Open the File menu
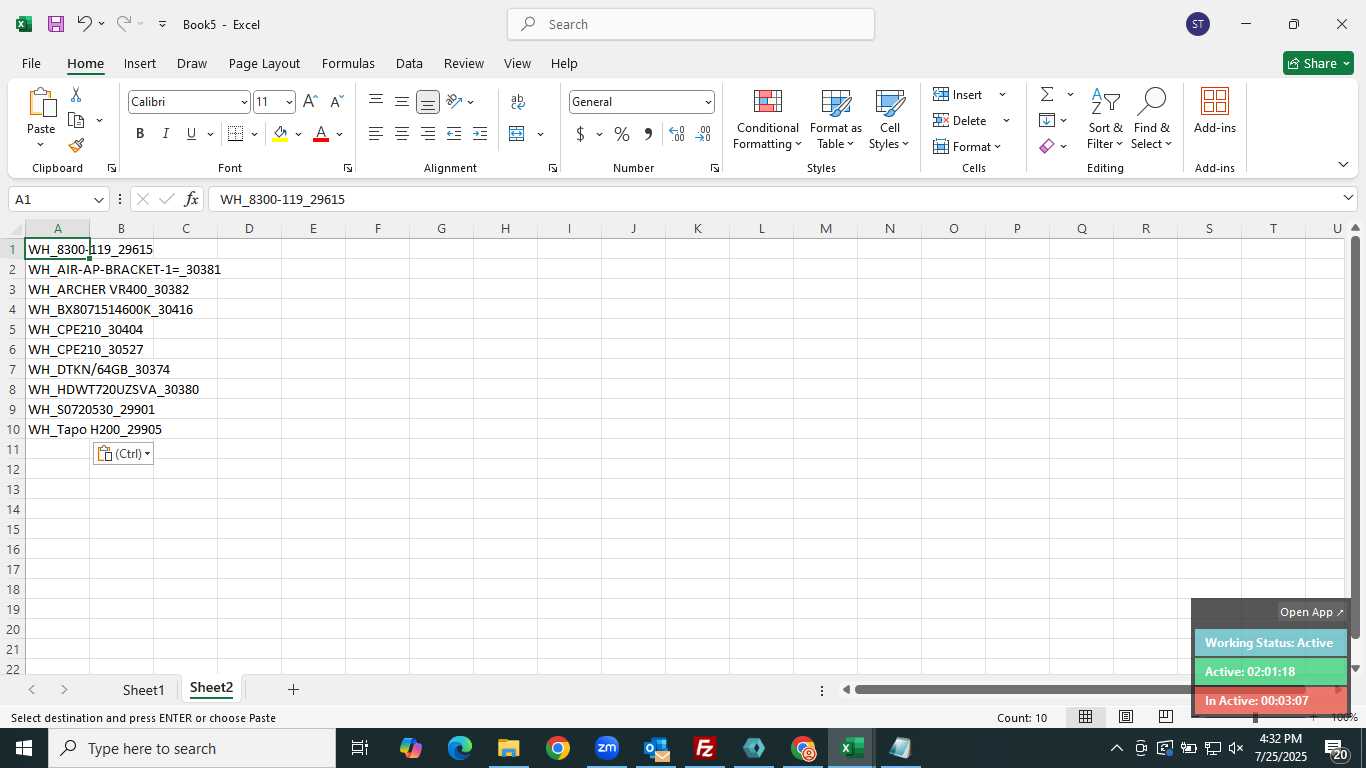1366x768 pixels. pyautogui.click(x=31, y=63)
